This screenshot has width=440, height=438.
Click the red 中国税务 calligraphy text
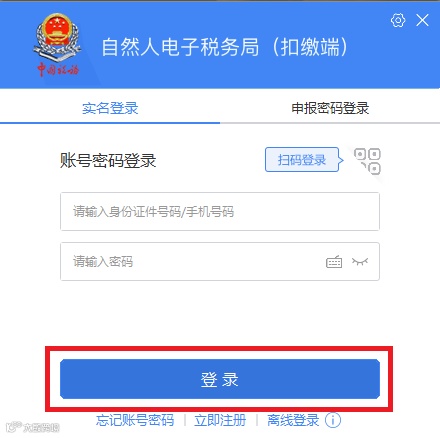pos(58,69)
